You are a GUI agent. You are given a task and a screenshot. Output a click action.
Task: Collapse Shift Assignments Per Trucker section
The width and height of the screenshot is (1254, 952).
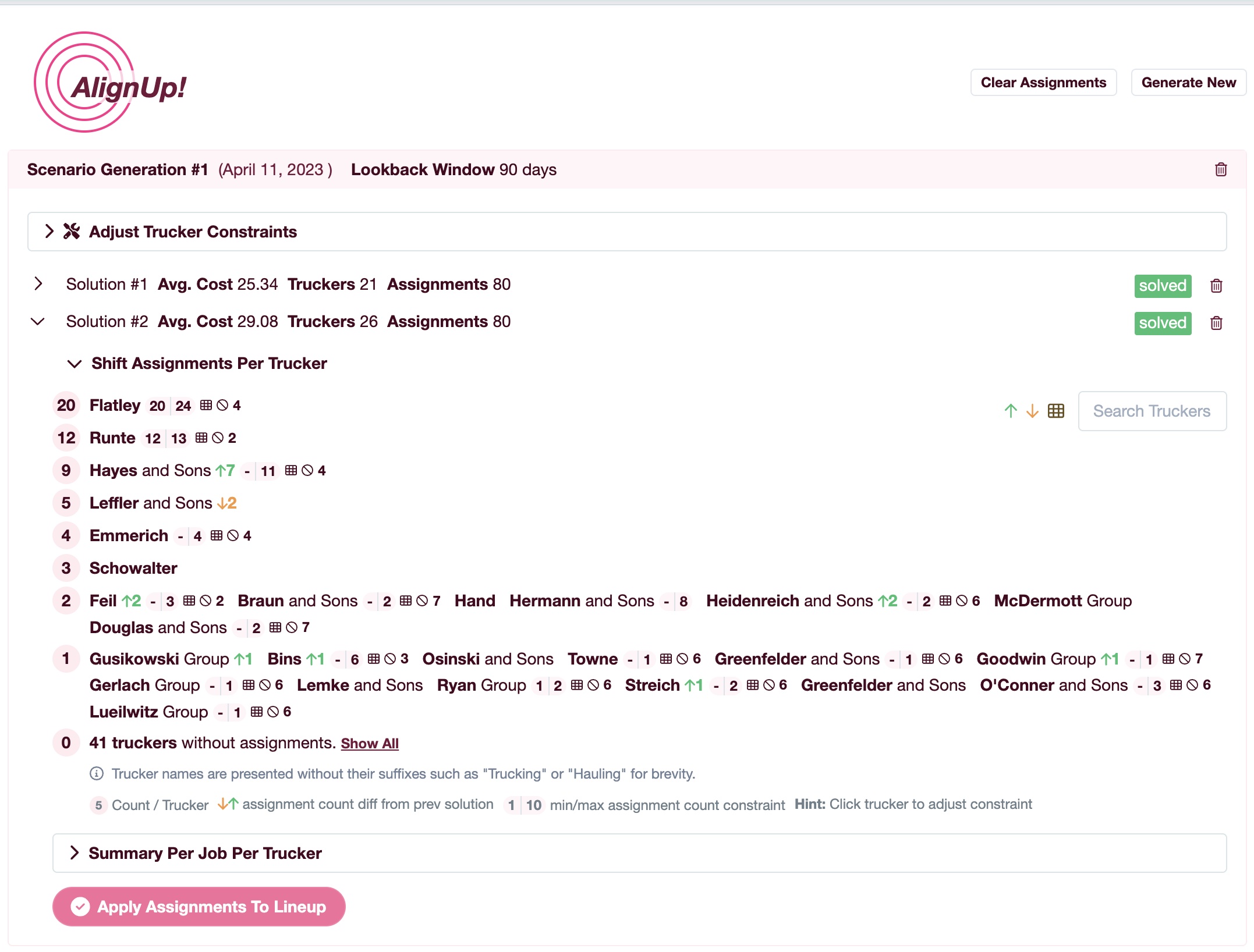click(75, 364)
